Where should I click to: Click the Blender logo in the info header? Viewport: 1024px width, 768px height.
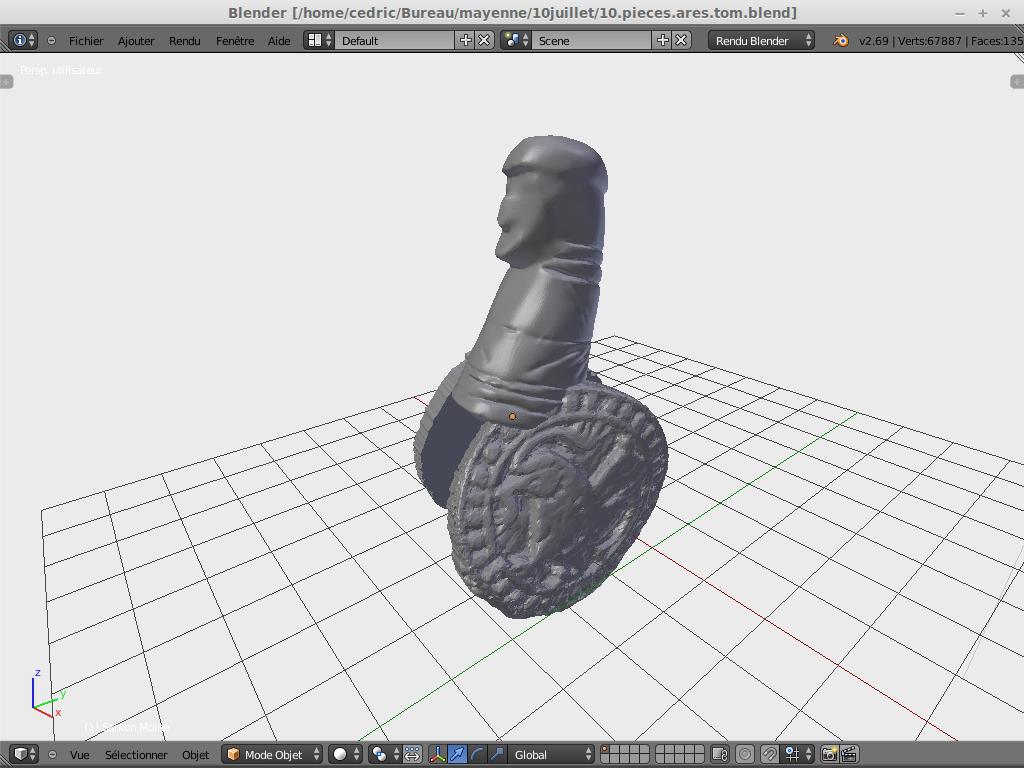(x=841, y=41)
